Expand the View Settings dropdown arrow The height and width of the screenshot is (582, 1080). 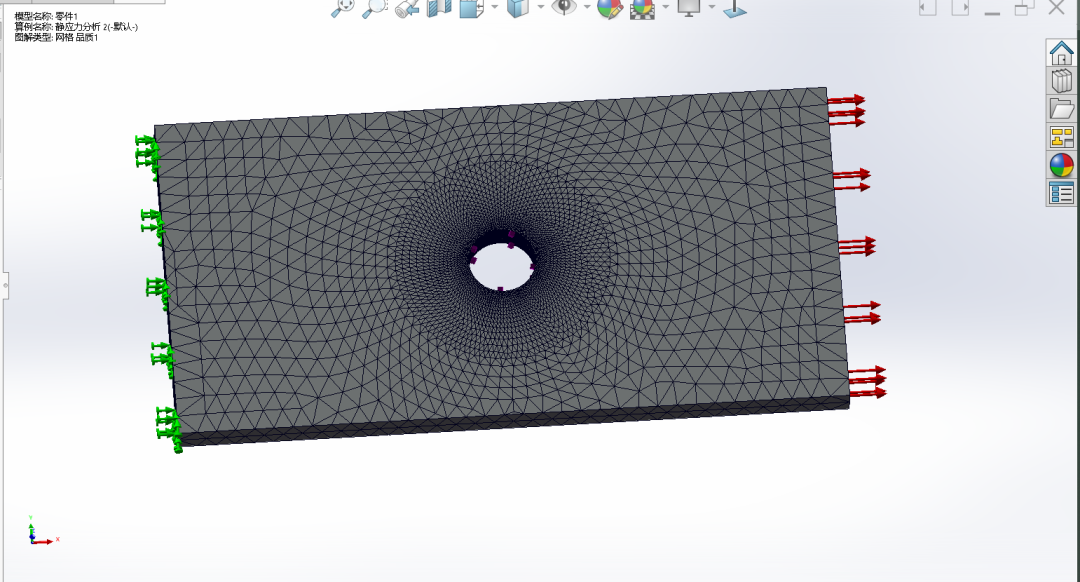[x=712, y=8]
